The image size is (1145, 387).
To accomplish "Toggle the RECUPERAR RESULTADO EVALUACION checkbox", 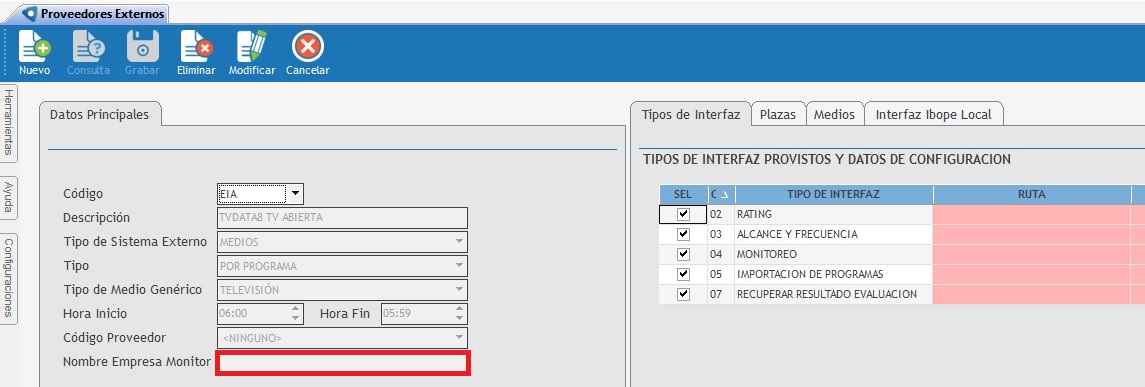I will click(683, 294).
